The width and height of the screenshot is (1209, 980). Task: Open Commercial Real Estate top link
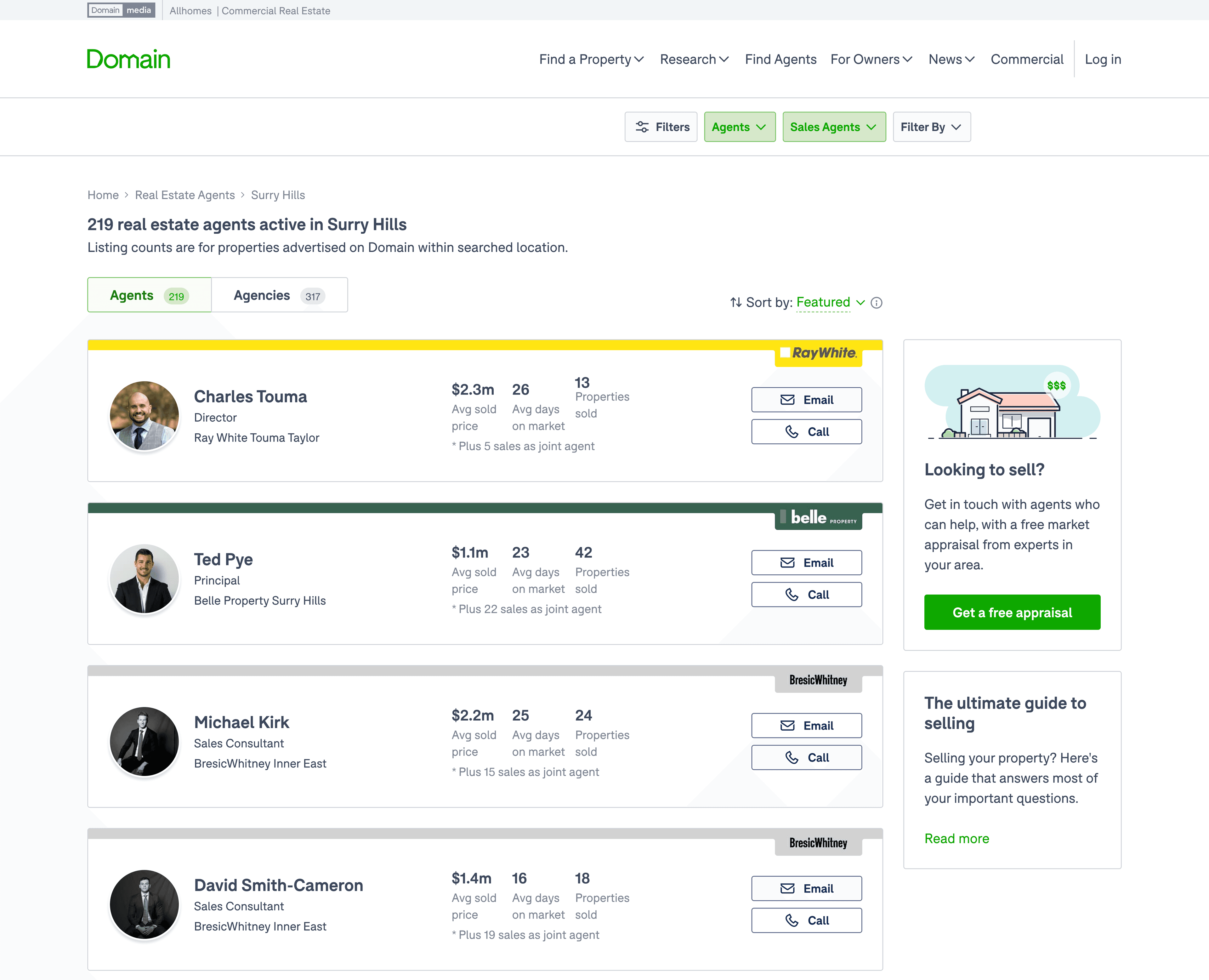[275, 11]
